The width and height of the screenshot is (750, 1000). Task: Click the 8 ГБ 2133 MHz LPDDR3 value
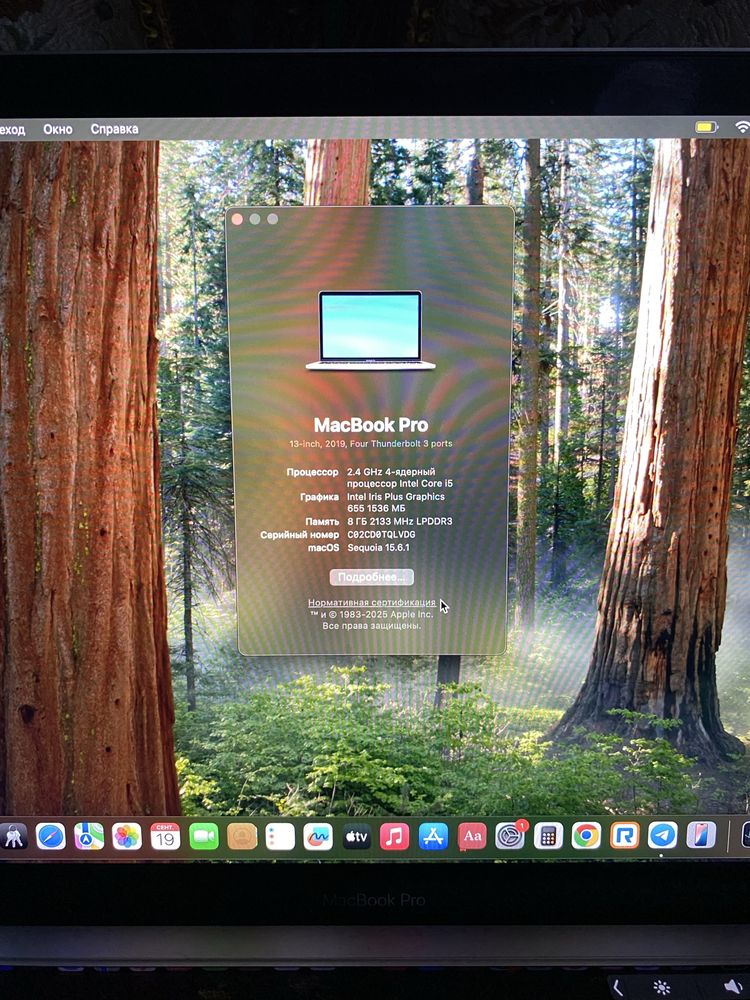[400, 521]
